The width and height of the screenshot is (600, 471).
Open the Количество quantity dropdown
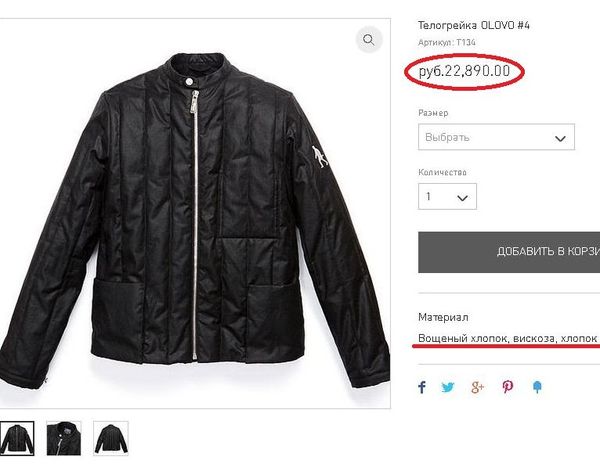coord(446,197)
